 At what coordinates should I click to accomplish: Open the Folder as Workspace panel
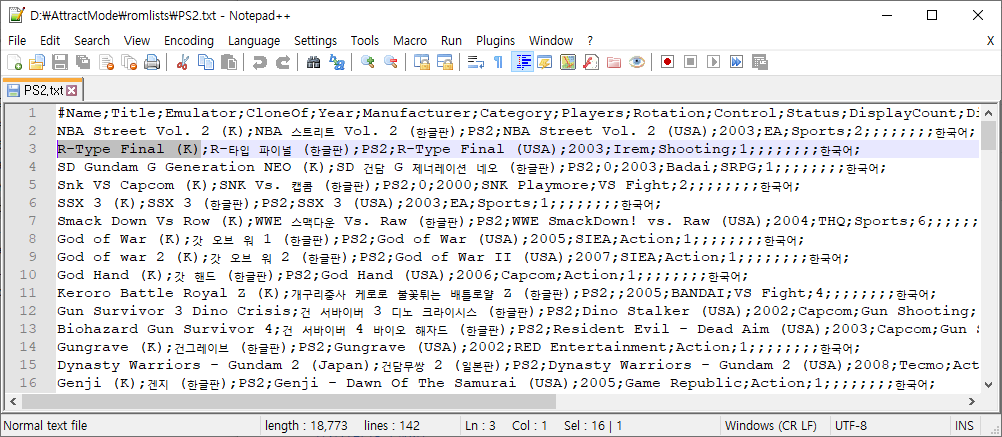click(613, 62)
